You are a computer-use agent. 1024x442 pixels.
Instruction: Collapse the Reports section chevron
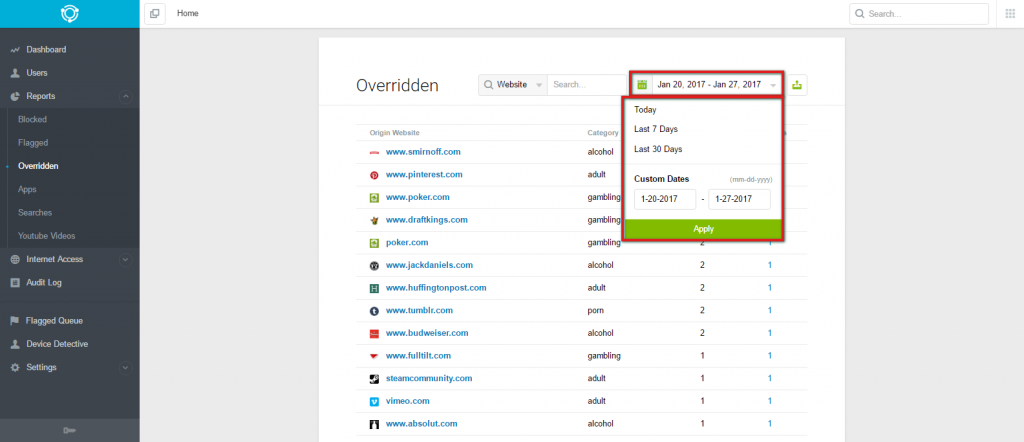(125, 97)
